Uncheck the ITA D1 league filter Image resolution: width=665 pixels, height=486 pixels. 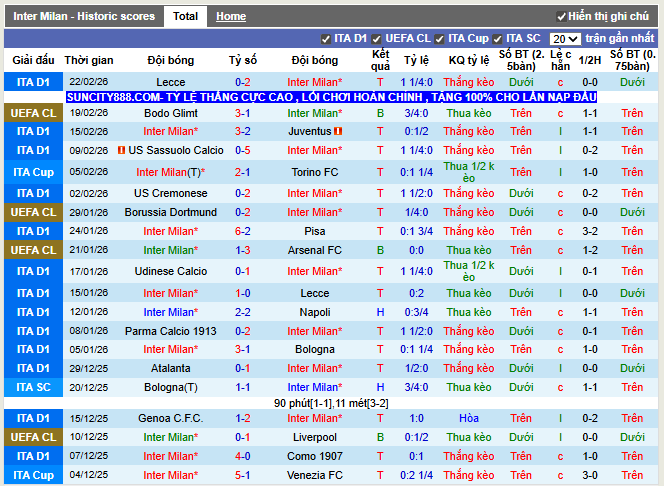point(326,39)
